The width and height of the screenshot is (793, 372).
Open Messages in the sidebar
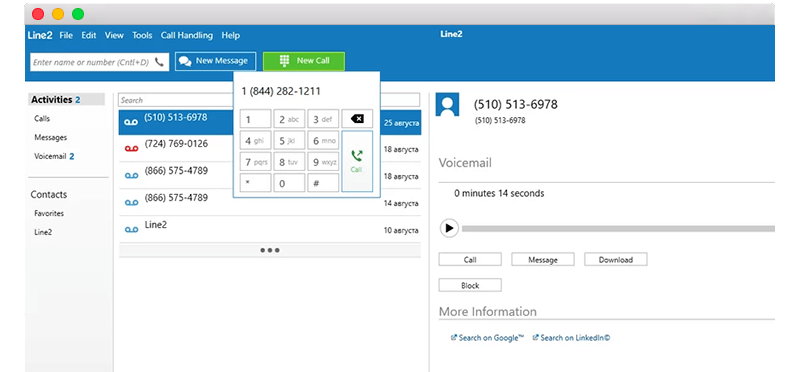pyautogui.click(x=51, y=137)
